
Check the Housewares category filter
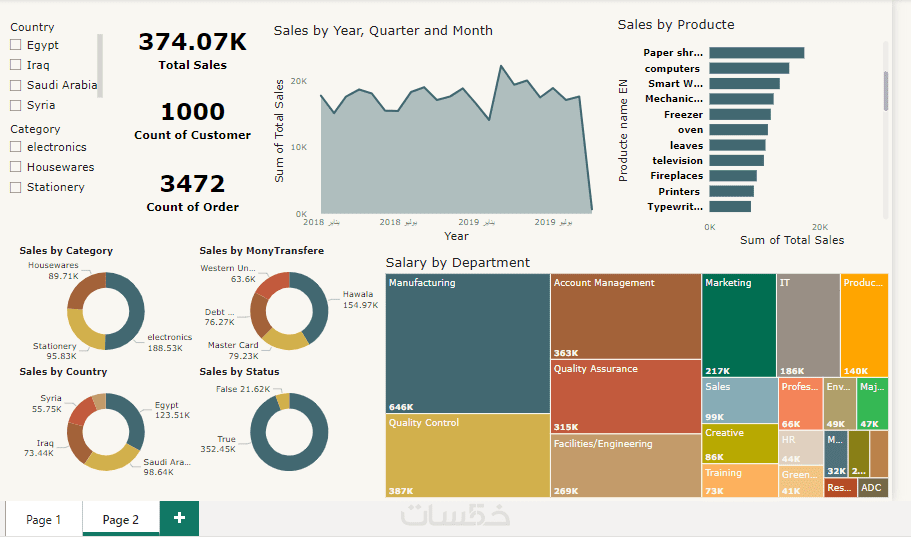(x=16, y=167)
